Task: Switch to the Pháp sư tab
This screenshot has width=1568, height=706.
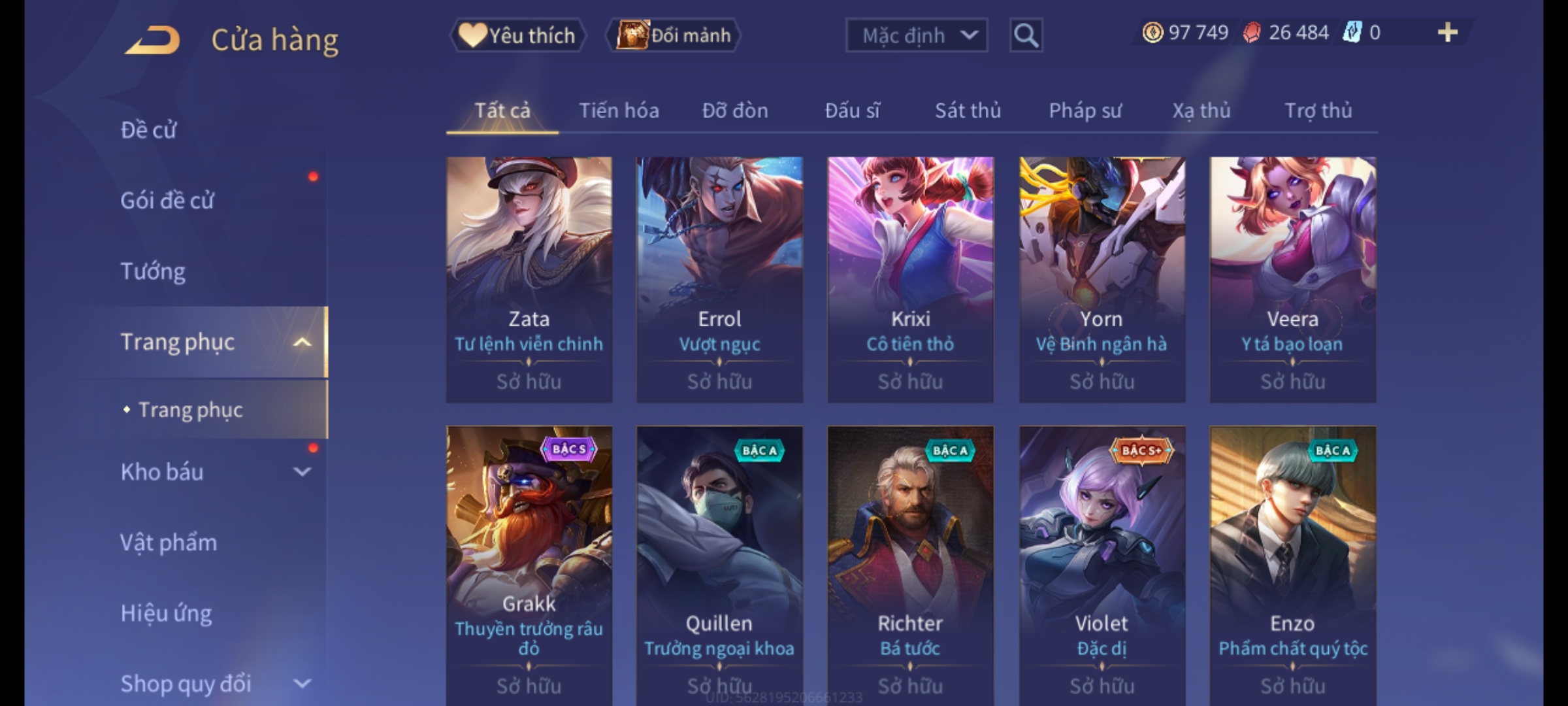Action: [x=1085, y=111]
